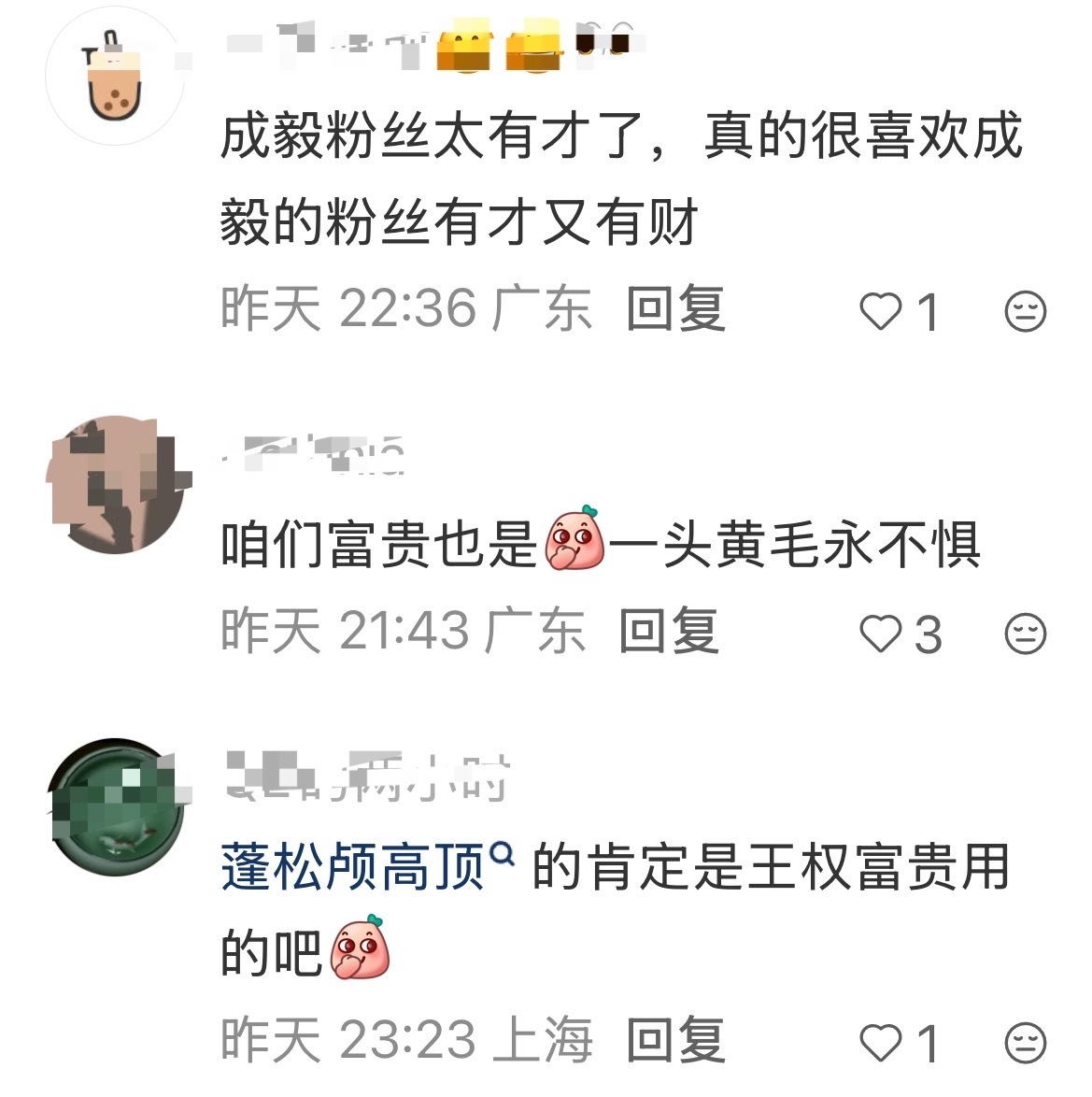Image resolution: width=1092 pixels, height=1097 pixels.
Task: Click the search magnifier after 蓬松颅高顶
Action: pyautogui.click(x=503, y=854)
